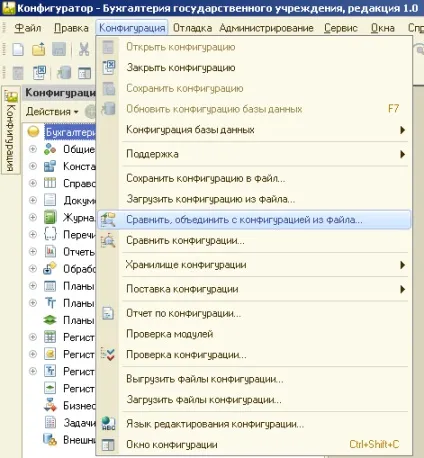Choose Выгрузить файлы конфигурации
424x458 pixels.
(x=254, y=379)
